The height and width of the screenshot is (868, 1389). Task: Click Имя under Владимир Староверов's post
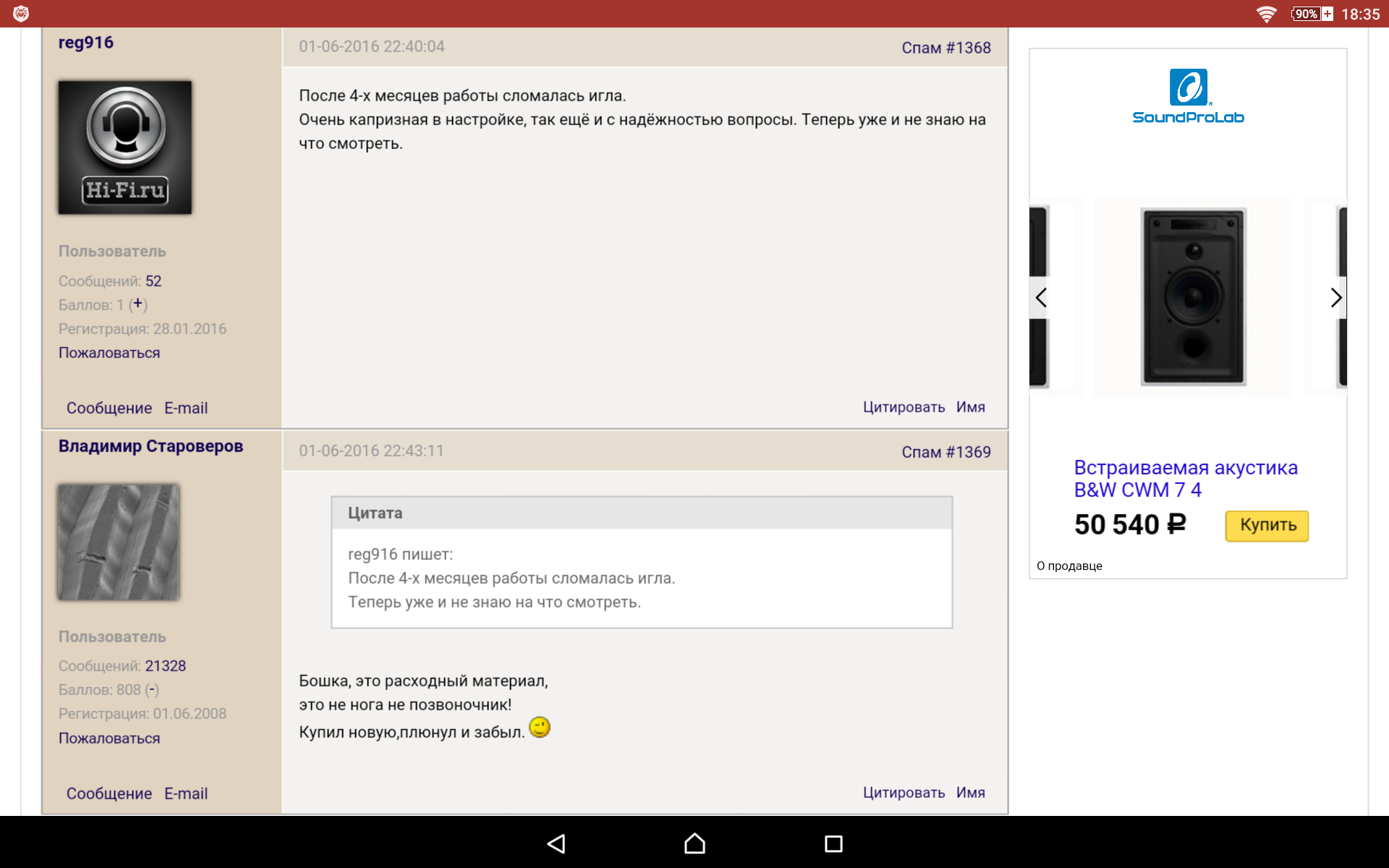(970, 793)
